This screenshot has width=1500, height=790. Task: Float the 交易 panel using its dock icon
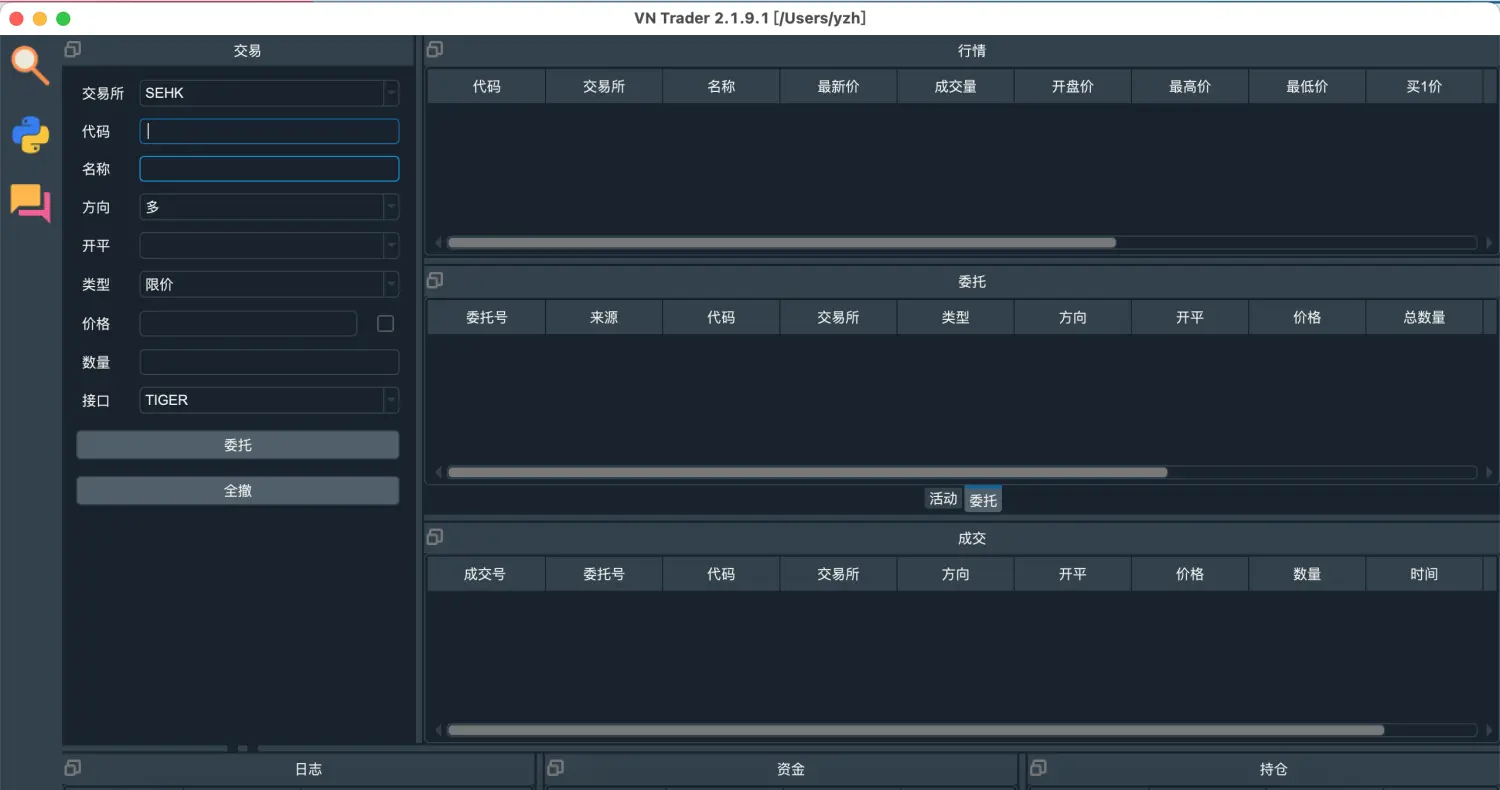[73, 49]
